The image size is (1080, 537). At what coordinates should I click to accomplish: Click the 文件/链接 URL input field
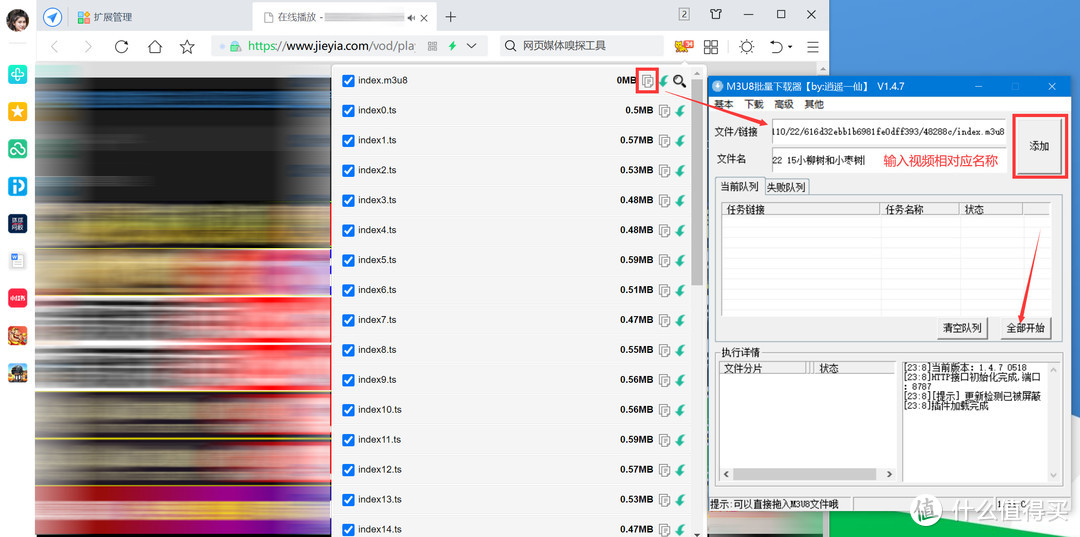tap(889, 131)
